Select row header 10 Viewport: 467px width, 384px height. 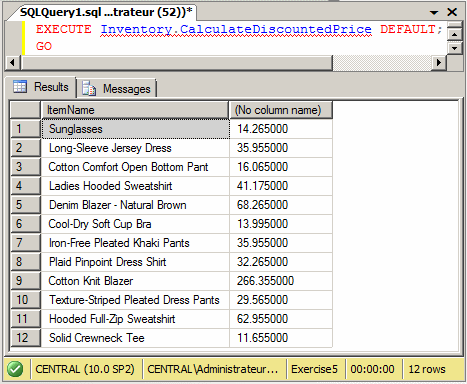[x=25, y=300]
